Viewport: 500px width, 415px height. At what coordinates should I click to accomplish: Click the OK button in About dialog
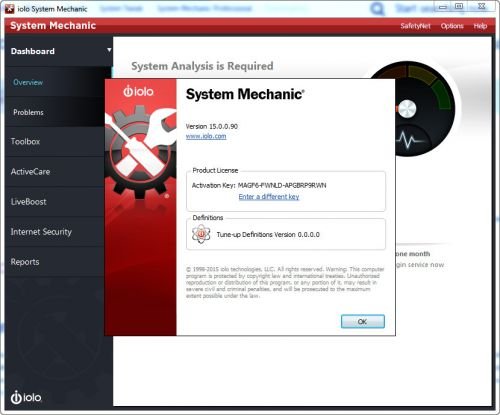(363, 321)
